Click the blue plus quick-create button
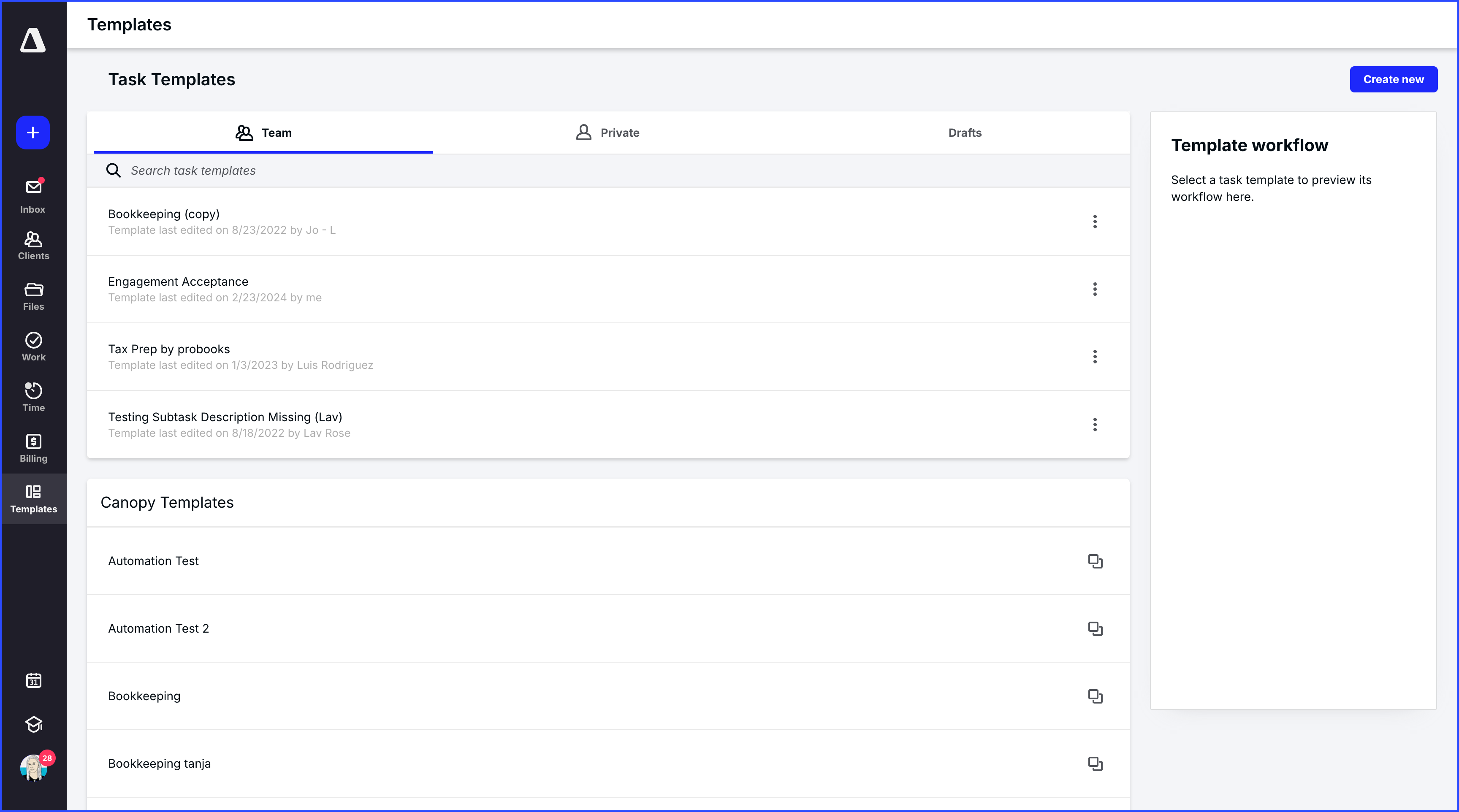The height and width of the screenshot is (812, 1459). point(32,133)
